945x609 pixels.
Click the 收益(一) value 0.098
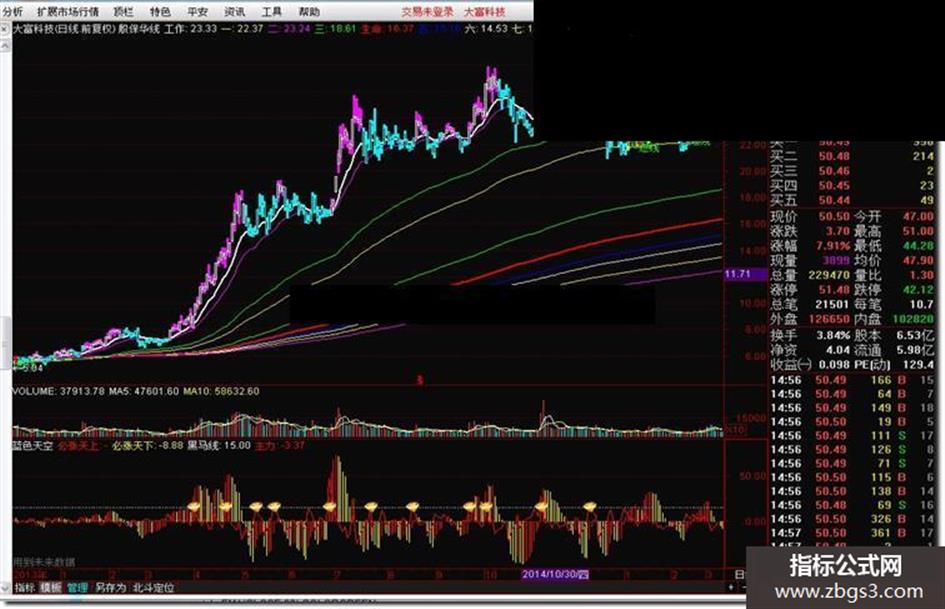pos(834,365)
